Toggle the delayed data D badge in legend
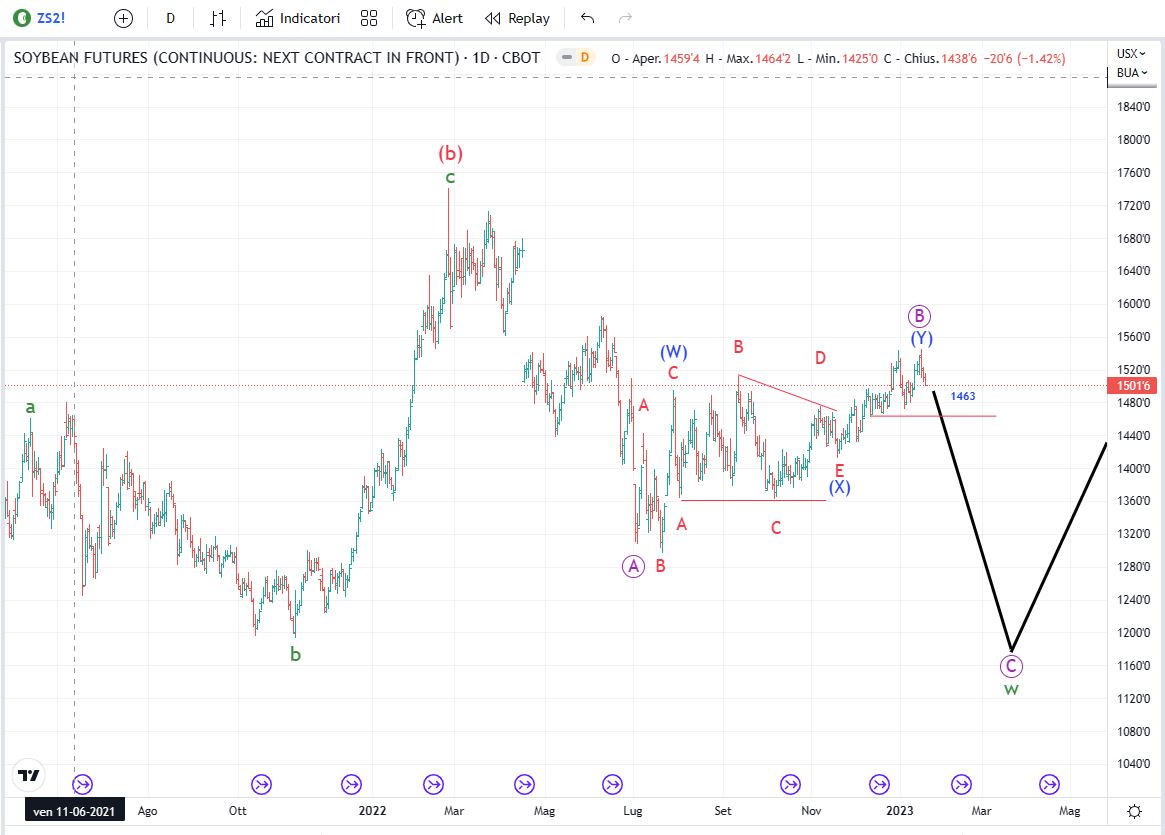1165x835 pixels. tap(585, 57)
